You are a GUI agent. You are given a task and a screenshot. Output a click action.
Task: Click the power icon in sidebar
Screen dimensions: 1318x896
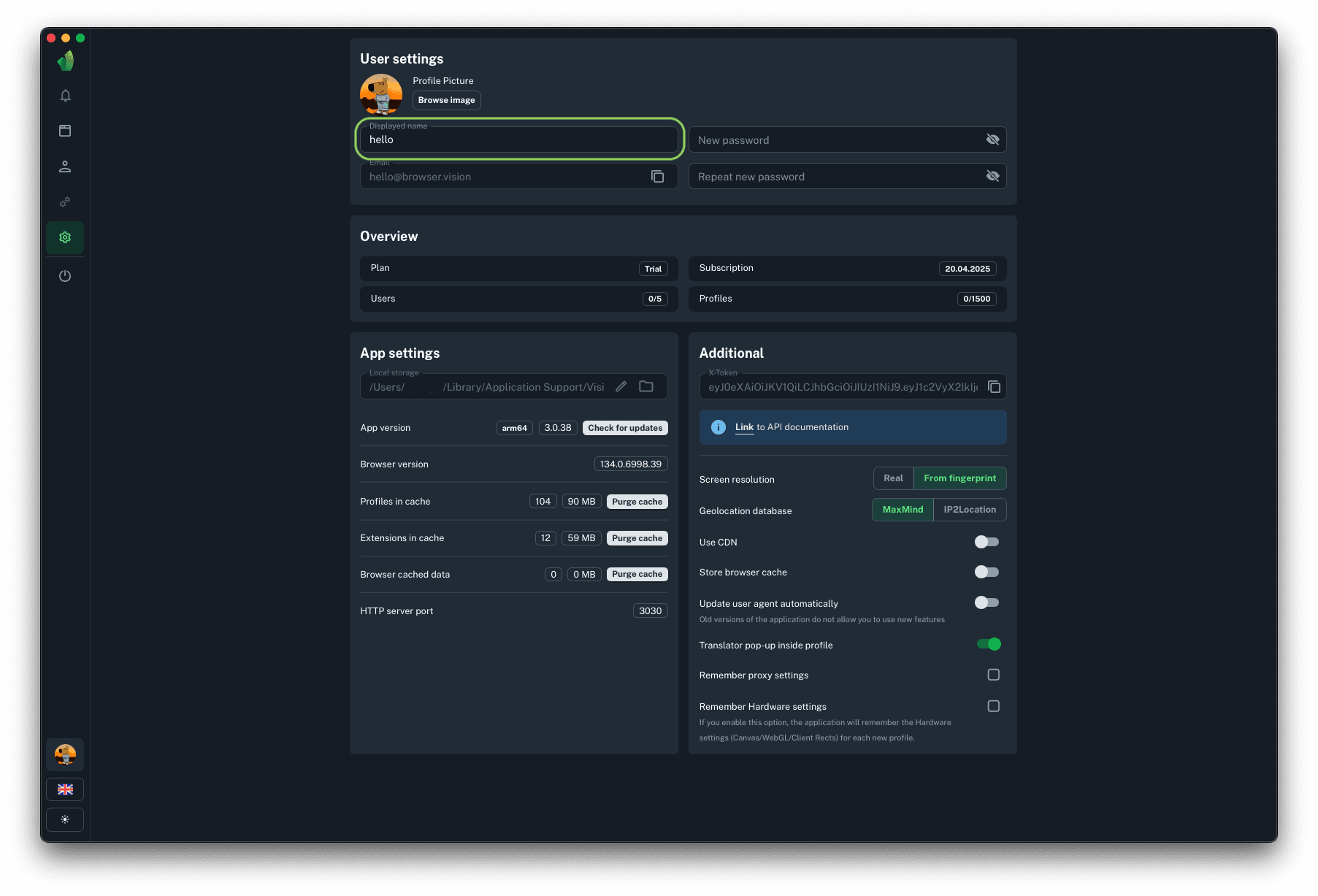point(65,276)
